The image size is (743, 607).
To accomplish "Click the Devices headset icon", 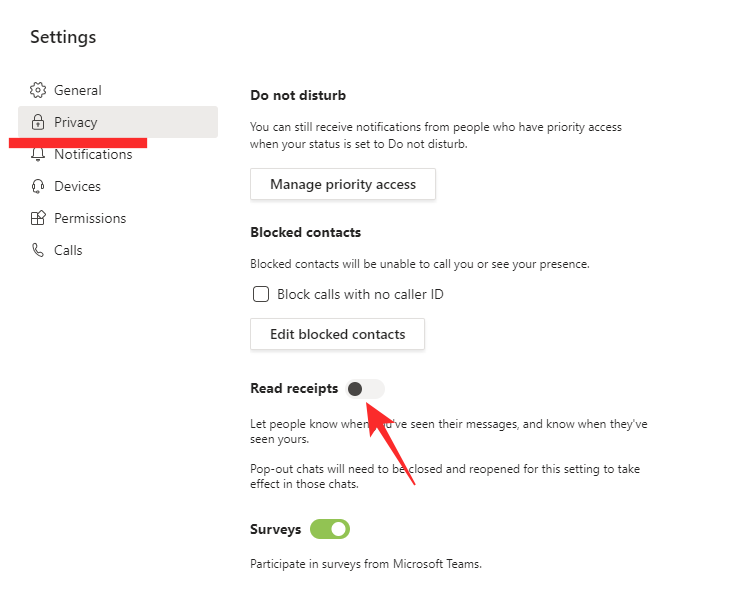I will 38,186.
